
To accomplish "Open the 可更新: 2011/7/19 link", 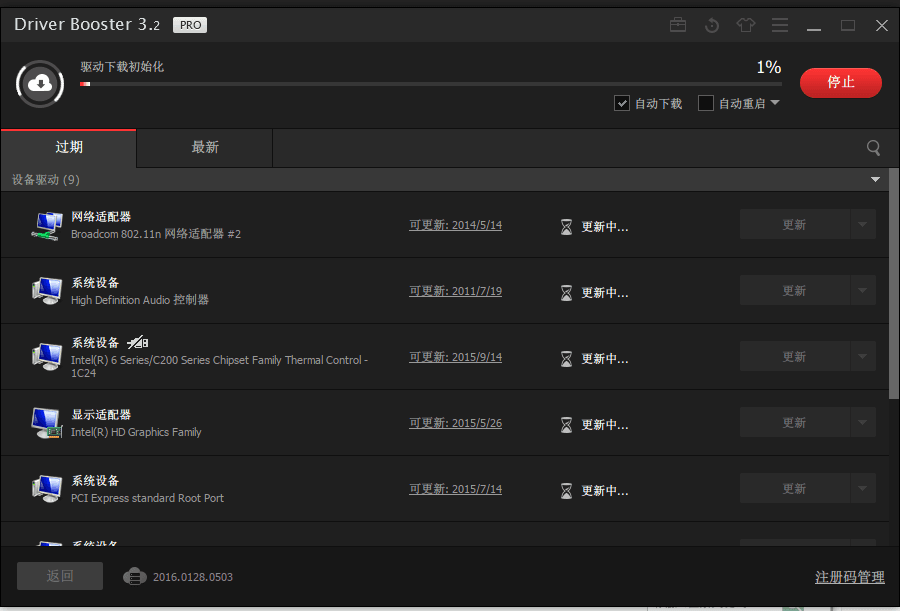I will tap(455, 291).
